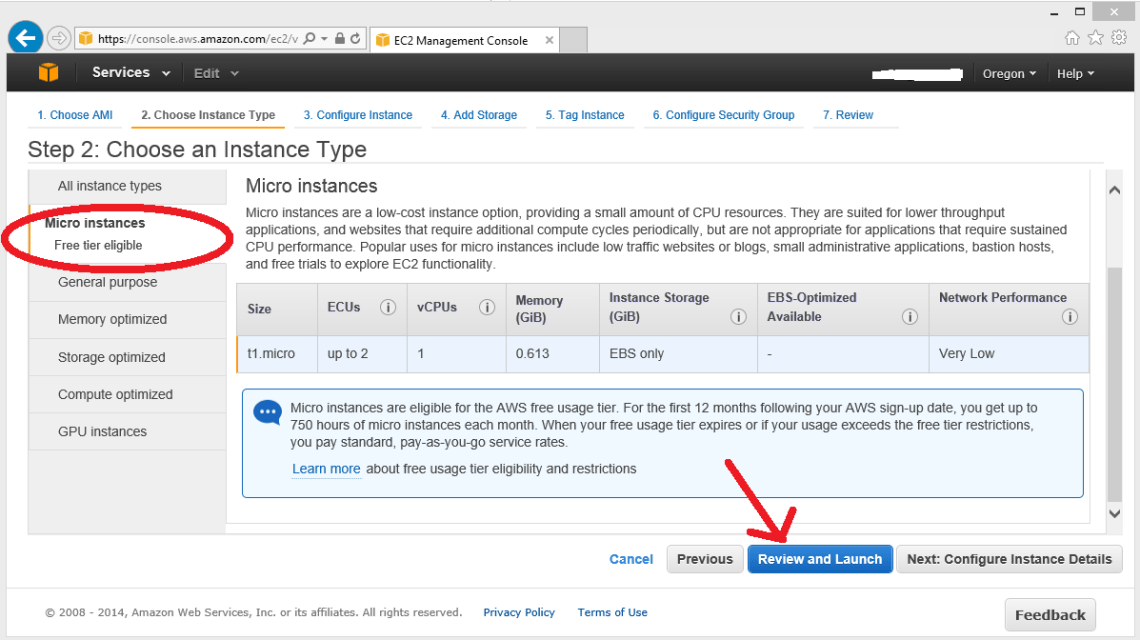
Task: Go to step 6 Configure Security Group
Action: pos(723,115)
